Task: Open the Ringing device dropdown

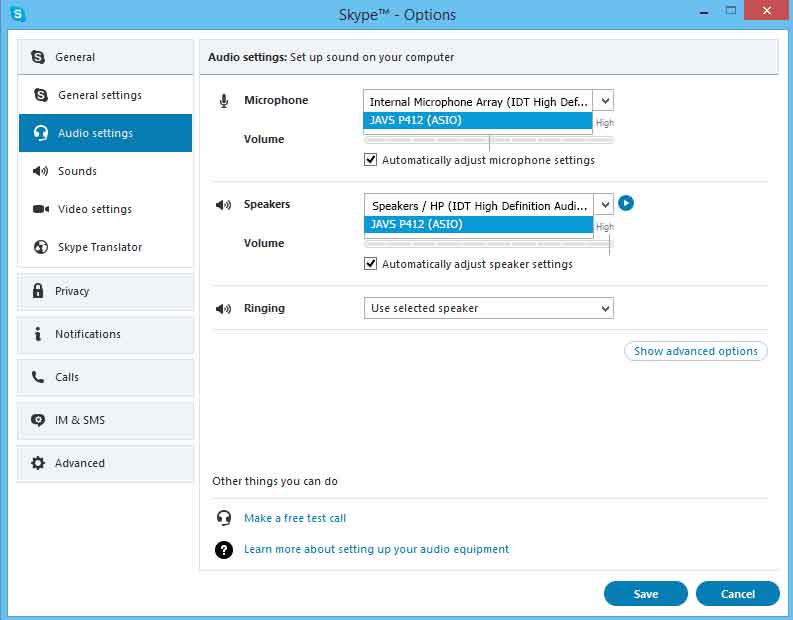Action: (x=489, y=308)
